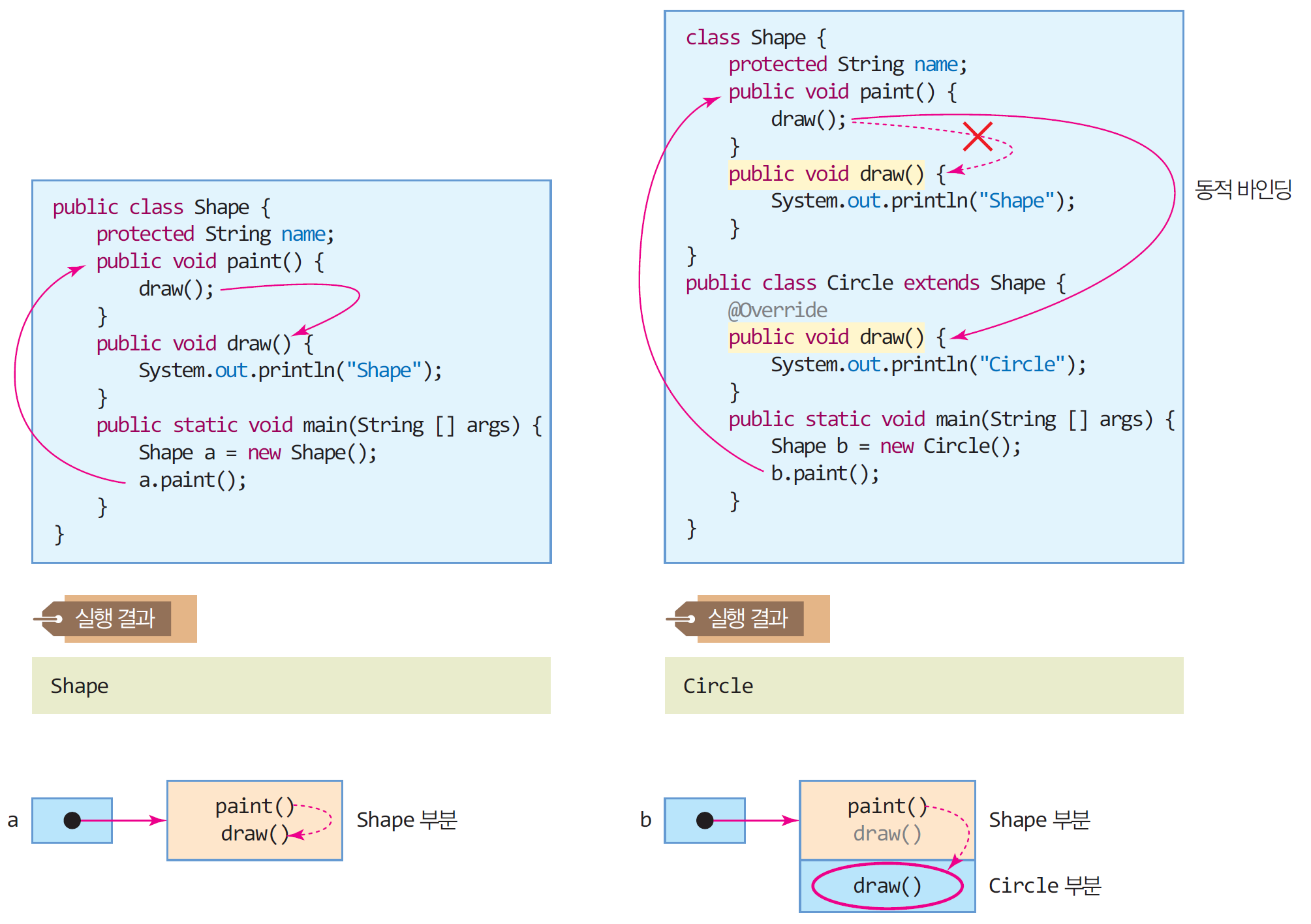Click the red X mark on dashed arrow
Image resolution: width=1311 pixels, height=924 pixels.
tap(977, 136)
